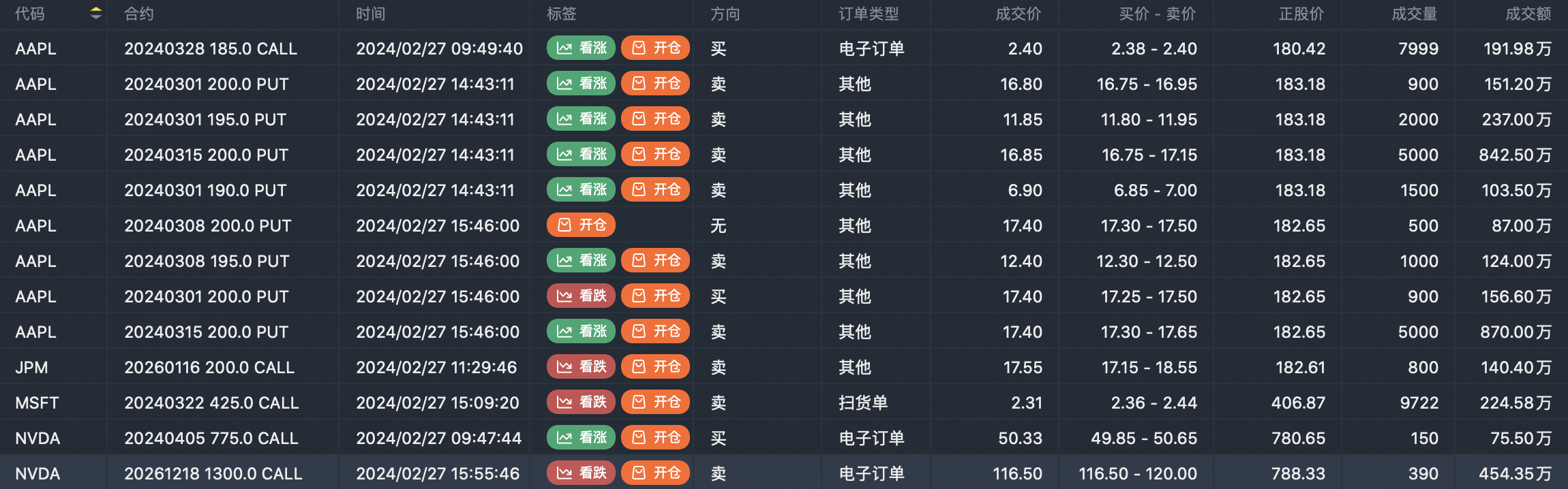Click 开仓 tag on AAPL 20240301 195.0 PUT row
Viewport: 1568px width, 489px height.
[655, 119]
